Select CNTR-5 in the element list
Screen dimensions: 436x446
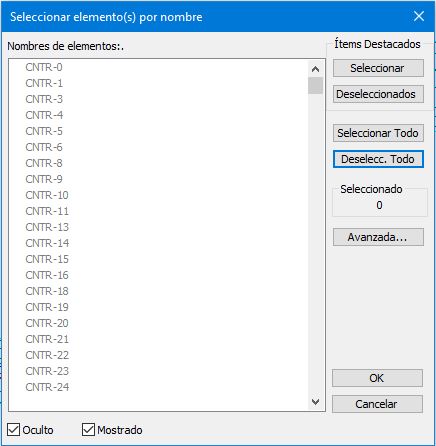(x=44, y=131)
